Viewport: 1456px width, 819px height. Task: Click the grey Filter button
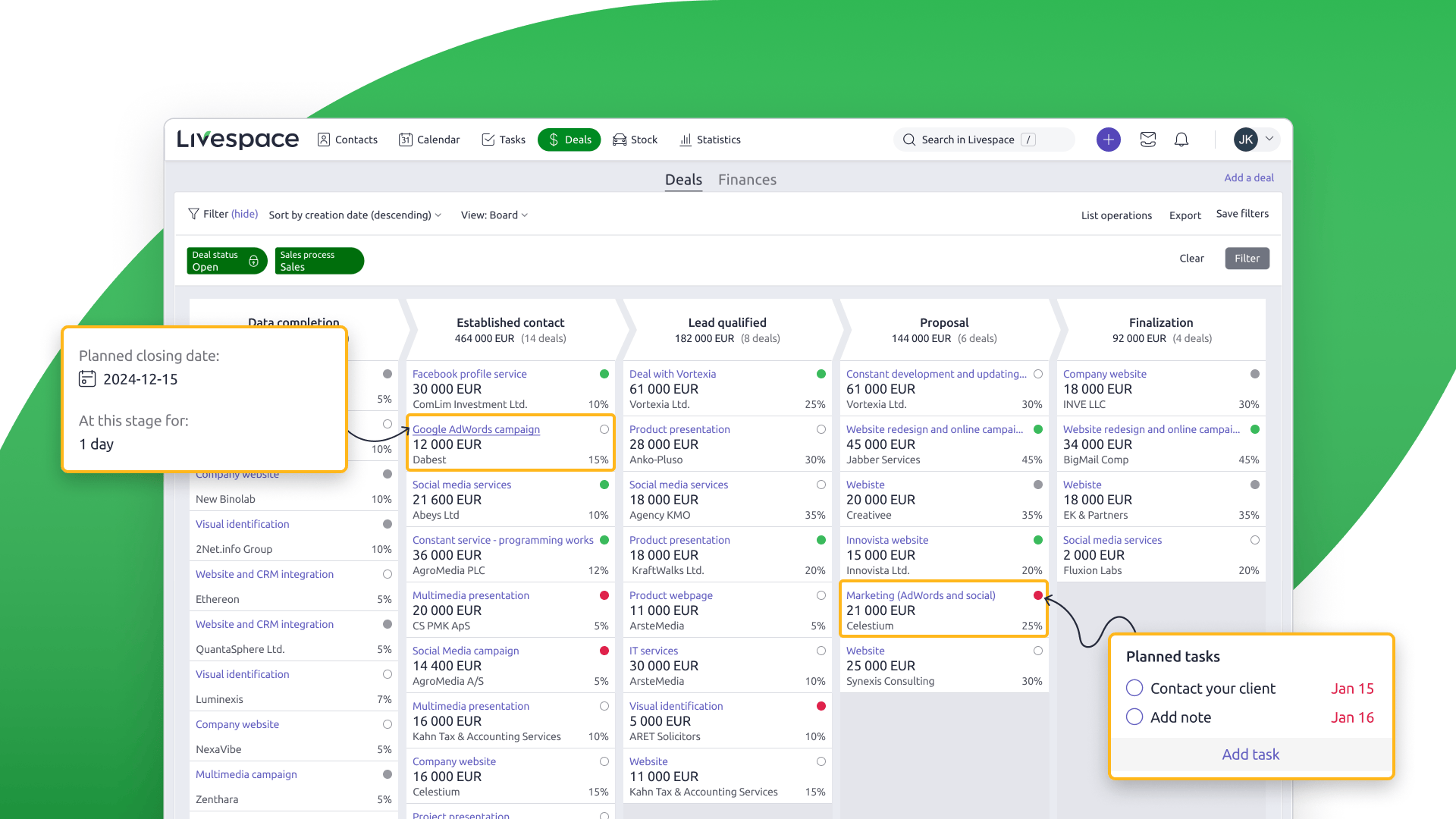pyautogui.click(x=1247, y=259)
